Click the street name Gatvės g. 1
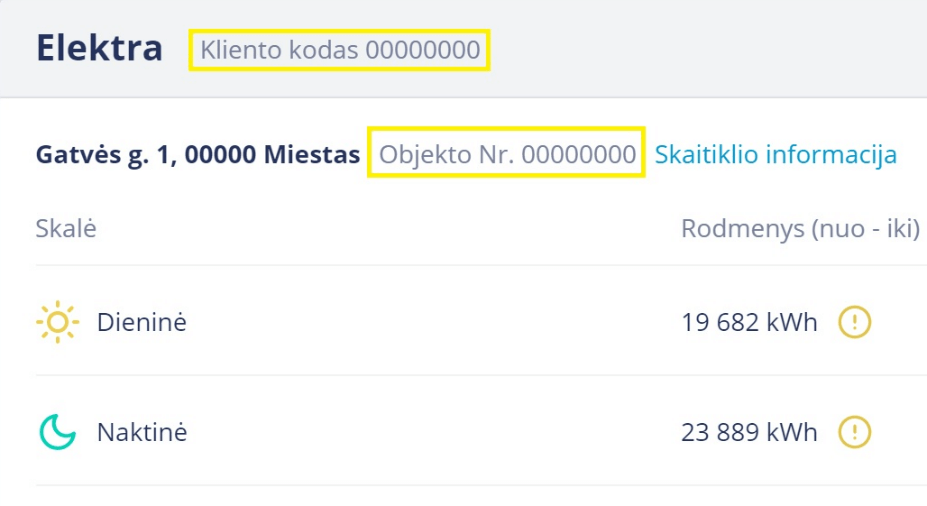Image resolution: width=927 pixels, height=506 pixels. [x=107, y=155]
